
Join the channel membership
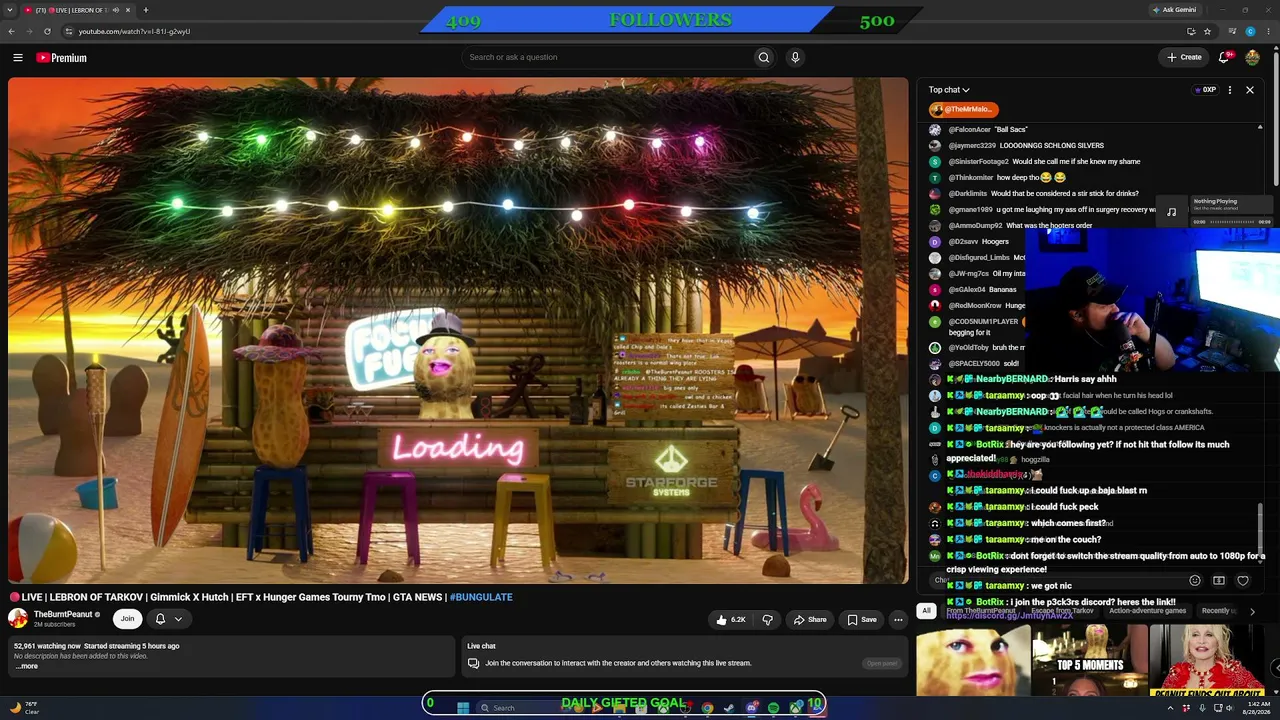pyautogui.click(x=127, y=619)
